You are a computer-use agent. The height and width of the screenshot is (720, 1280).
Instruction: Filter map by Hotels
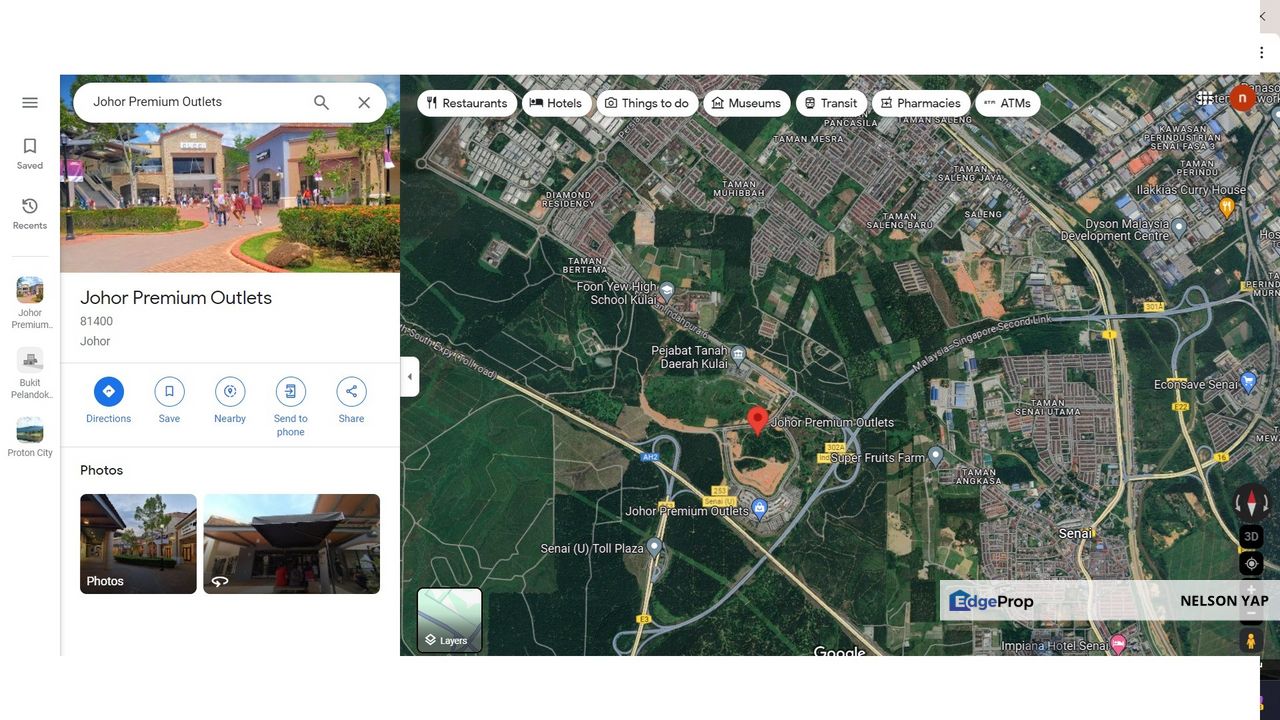(556, 103)
